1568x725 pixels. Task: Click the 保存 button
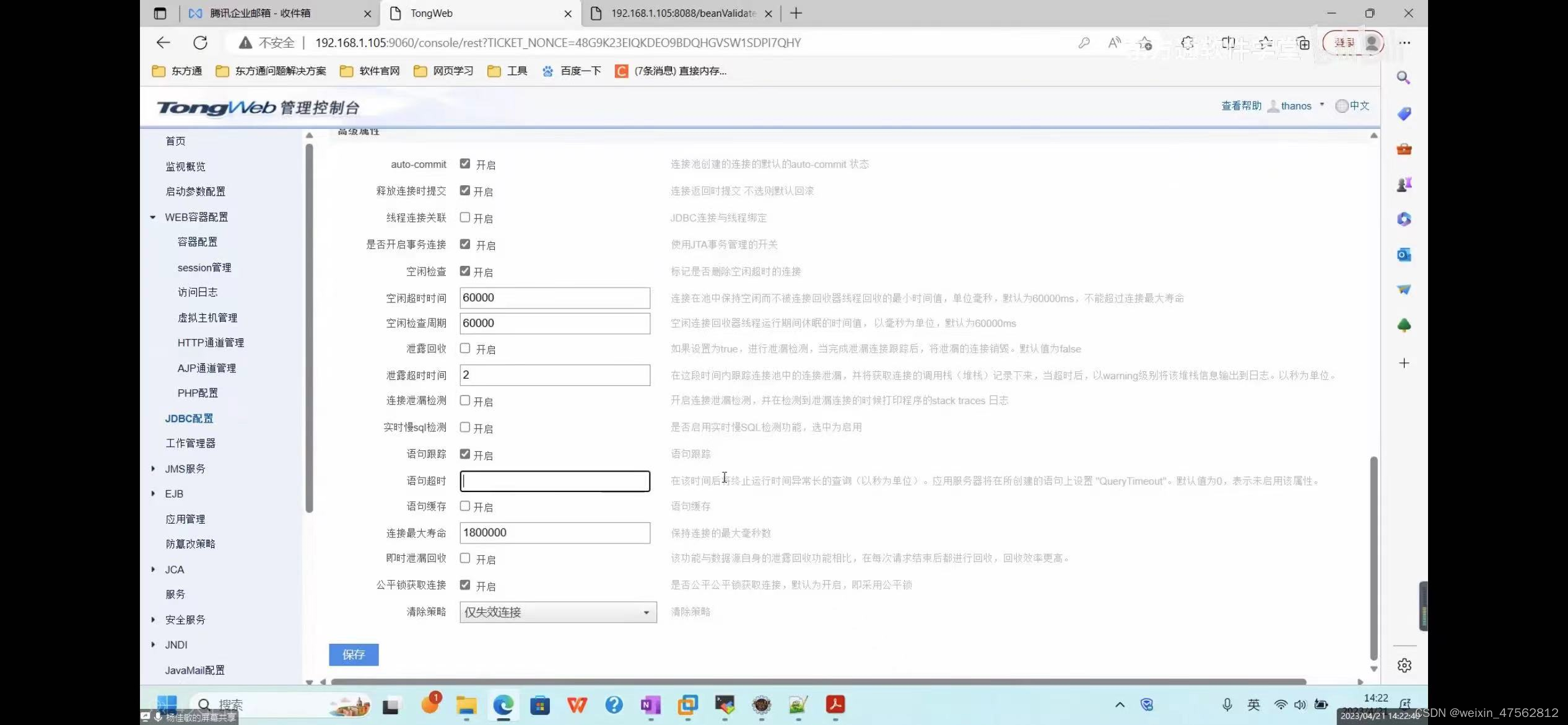click(x=353, y=654)
